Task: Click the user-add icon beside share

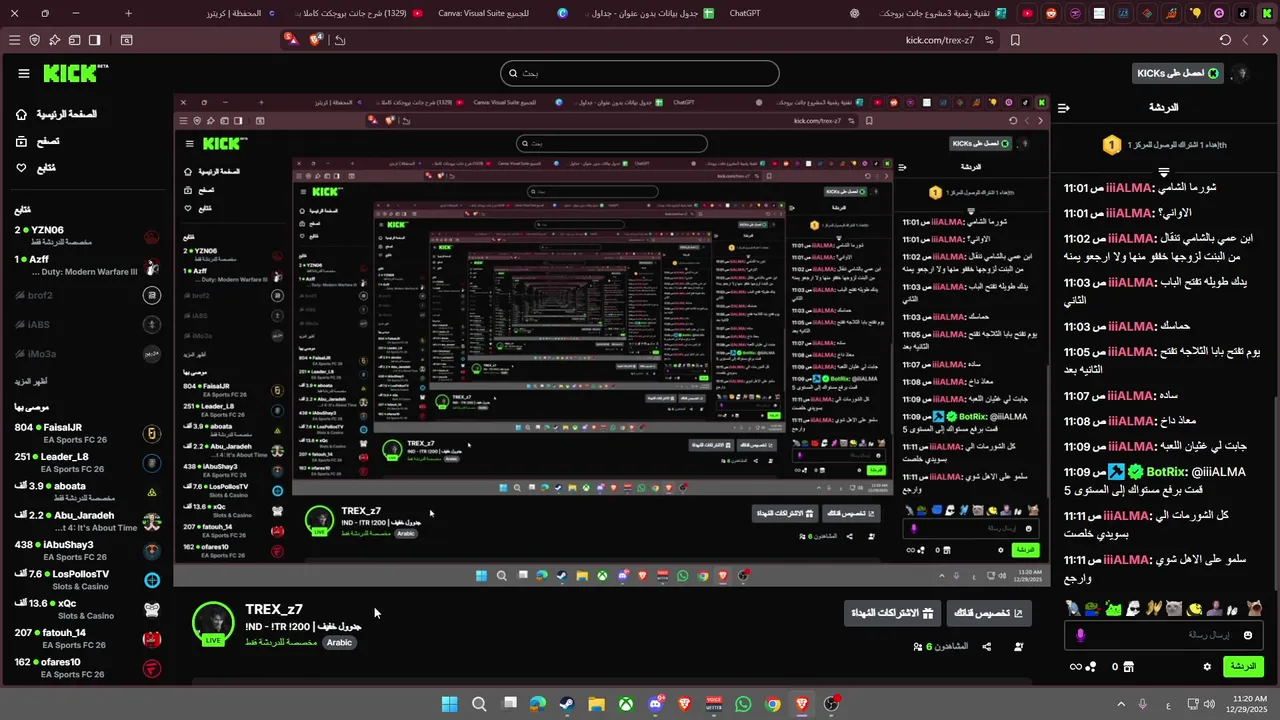Action: pos(1018,647)
